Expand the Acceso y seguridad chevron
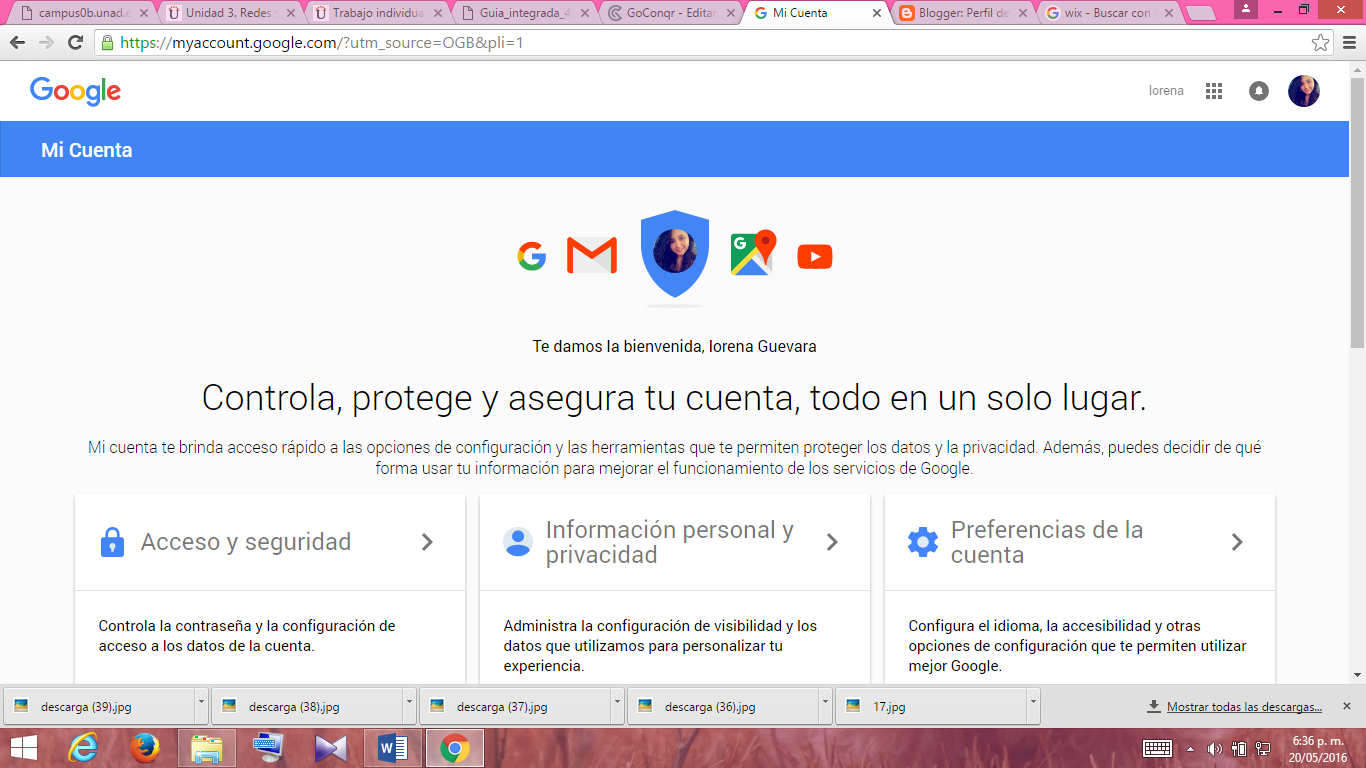Screen dimensions: 1366x768 coord(427,542)
